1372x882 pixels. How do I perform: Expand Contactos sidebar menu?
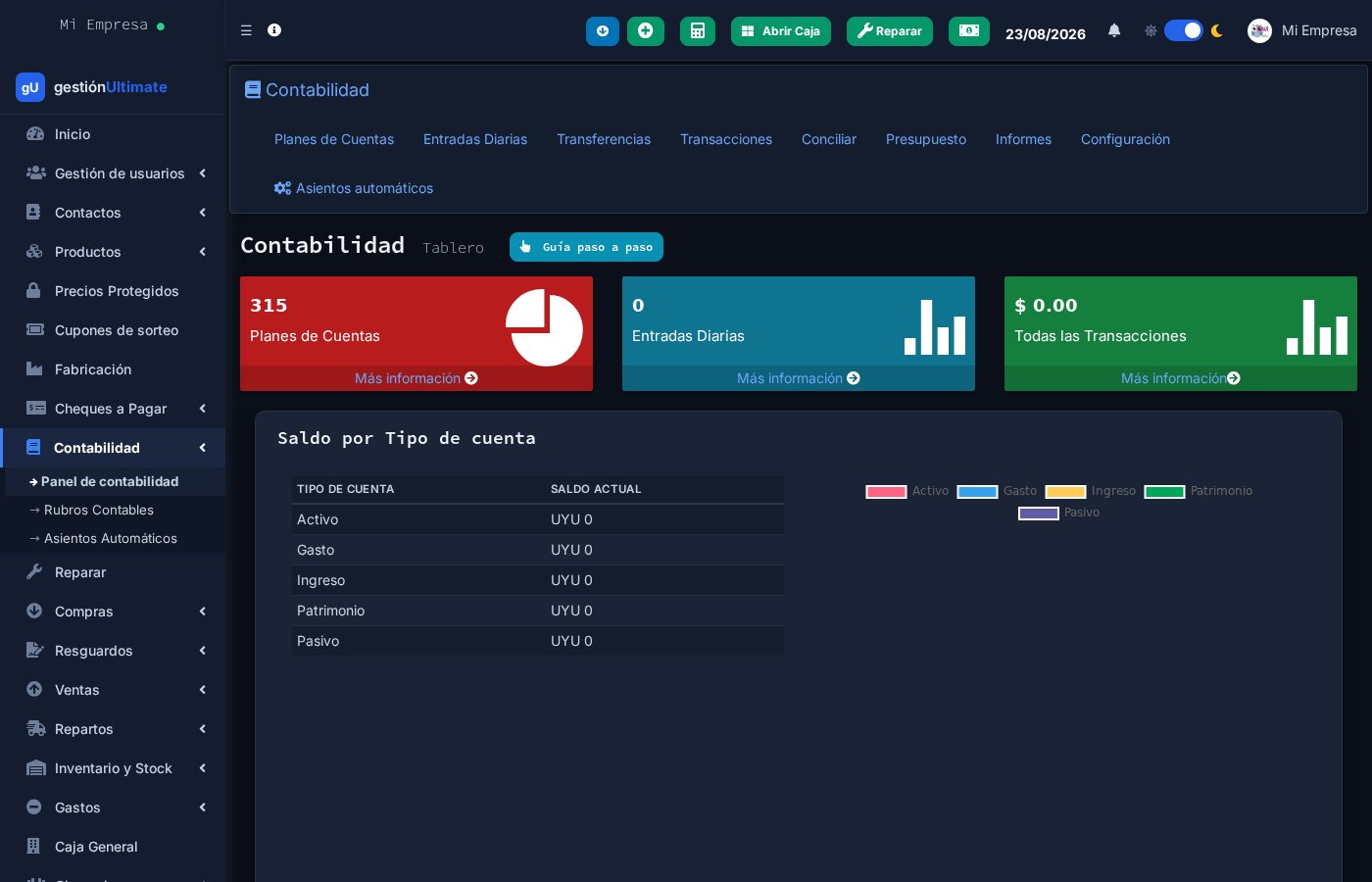coord(113,213)
